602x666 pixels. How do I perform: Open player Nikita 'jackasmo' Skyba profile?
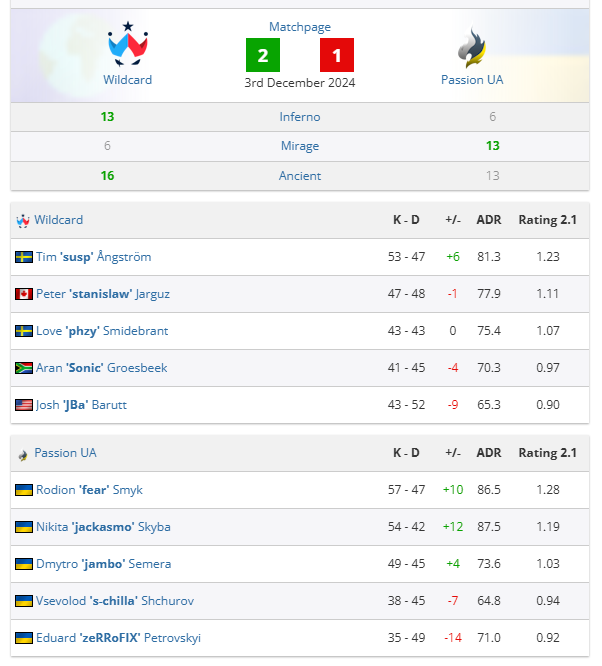tap(103, 527)
